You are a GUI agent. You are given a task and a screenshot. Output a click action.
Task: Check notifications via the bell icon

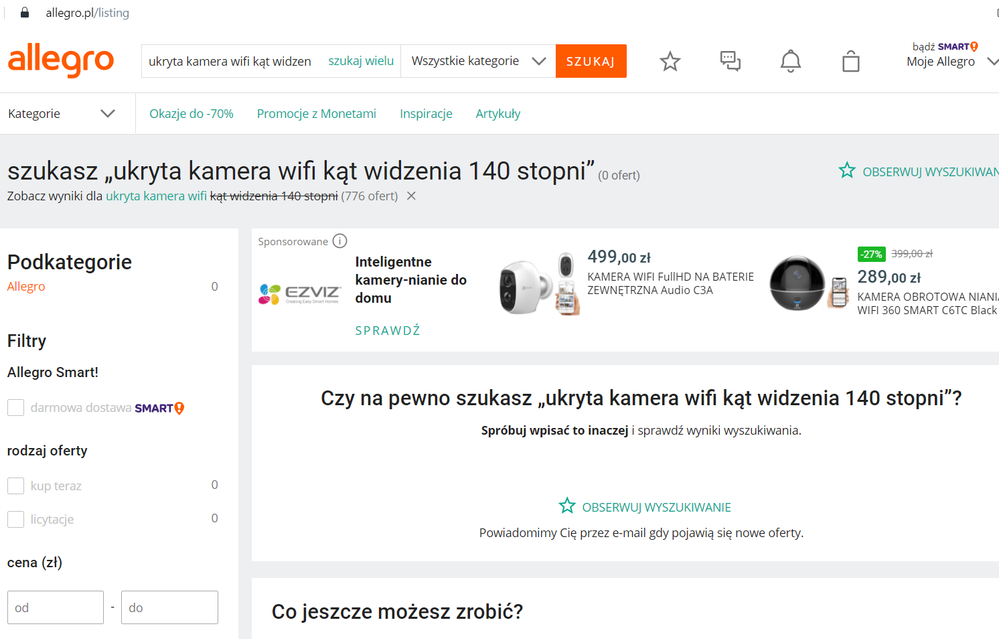point(789,61)
